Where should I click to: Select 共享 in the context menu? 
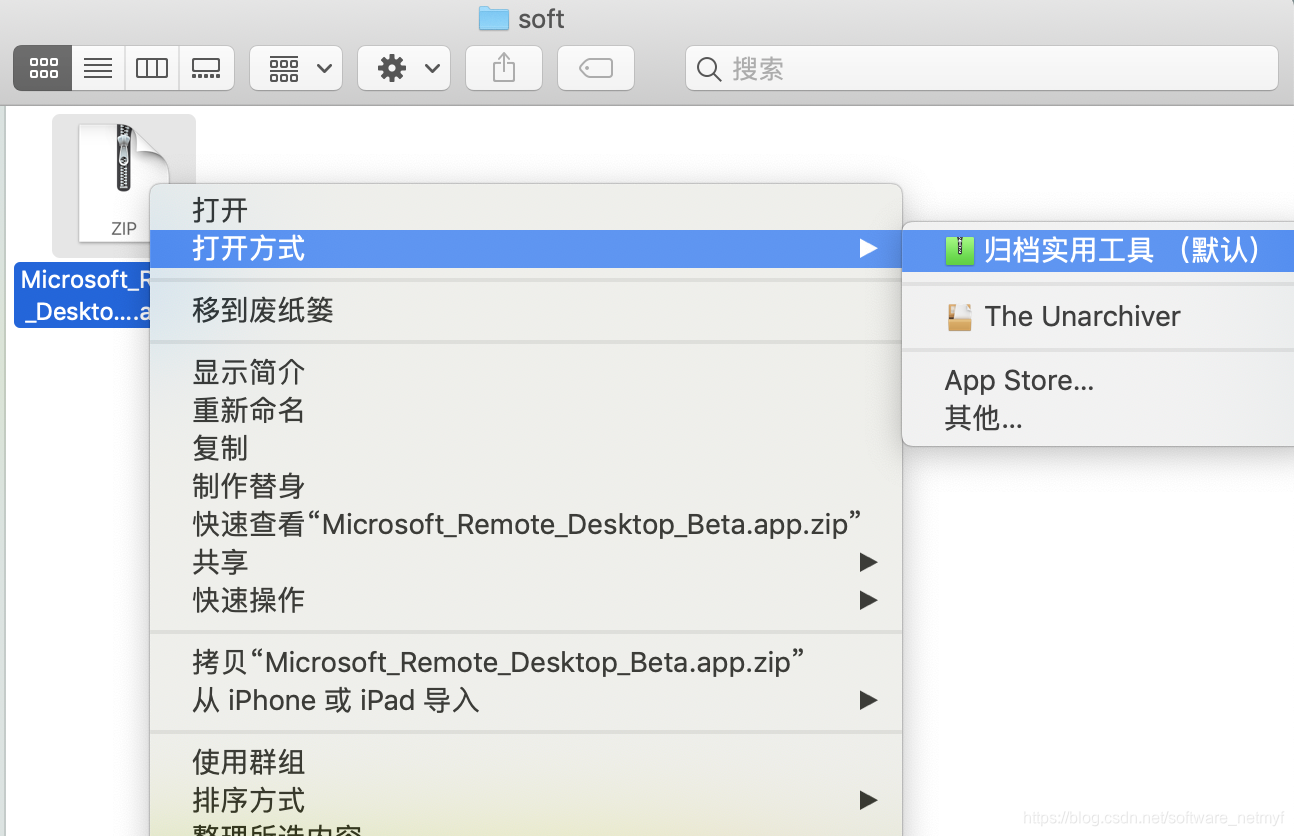(526, 562)
